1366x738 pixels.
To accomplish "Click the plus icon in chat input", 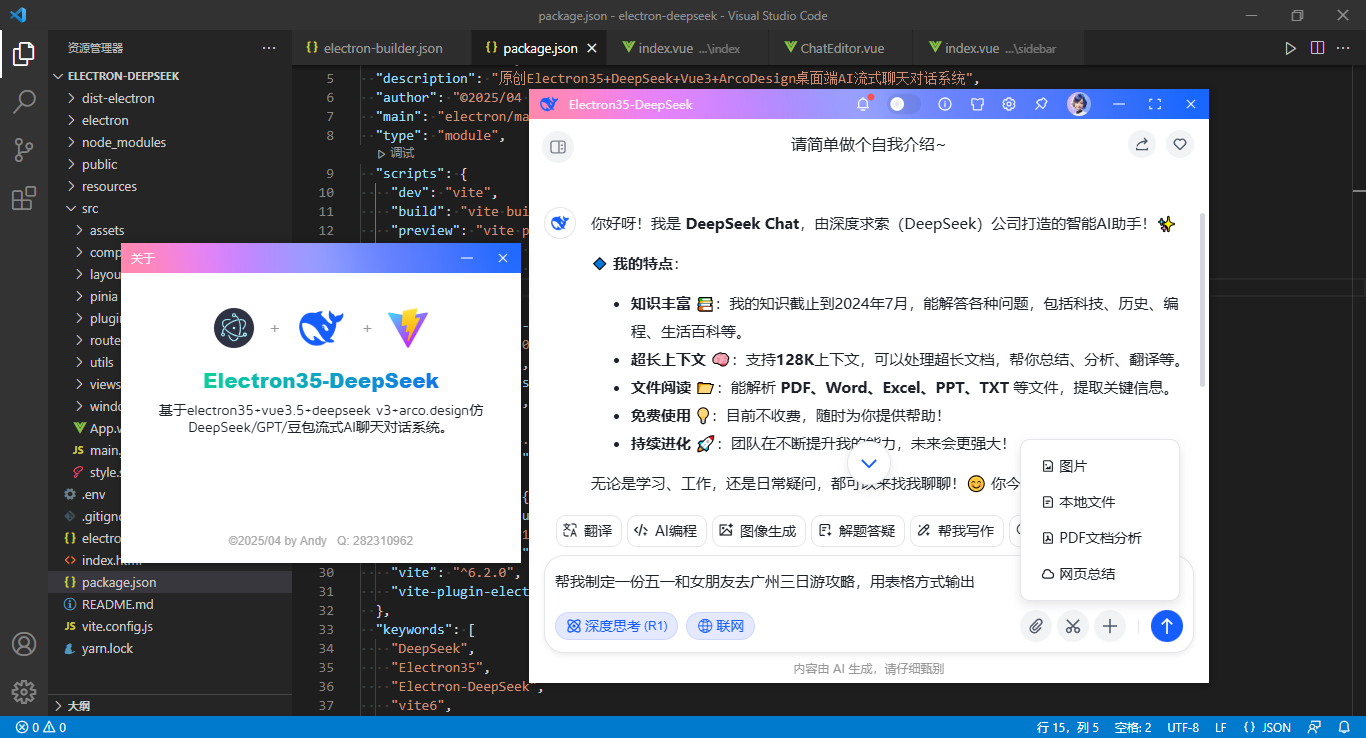I will tap(1109, 626).
